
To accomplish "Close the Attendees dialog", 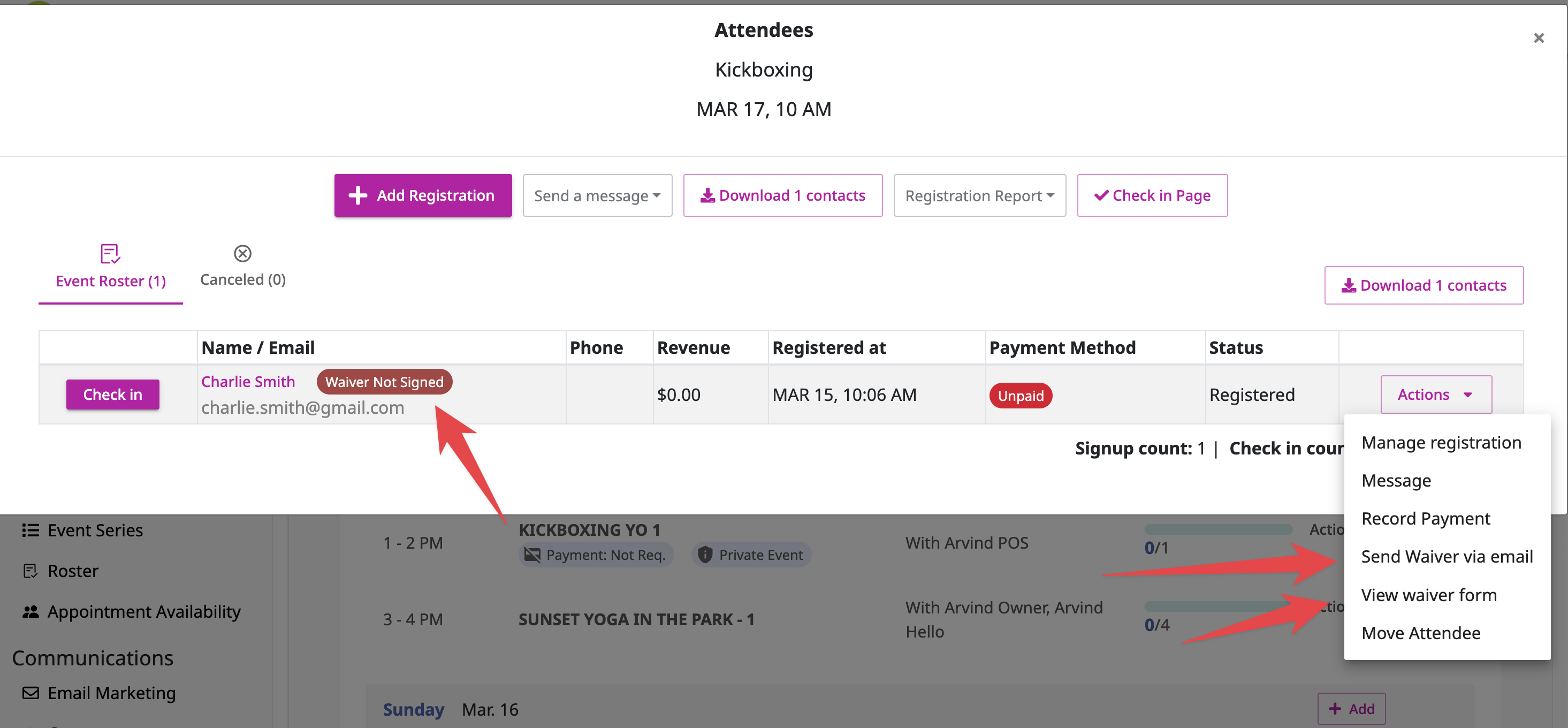I will 1539,39.
